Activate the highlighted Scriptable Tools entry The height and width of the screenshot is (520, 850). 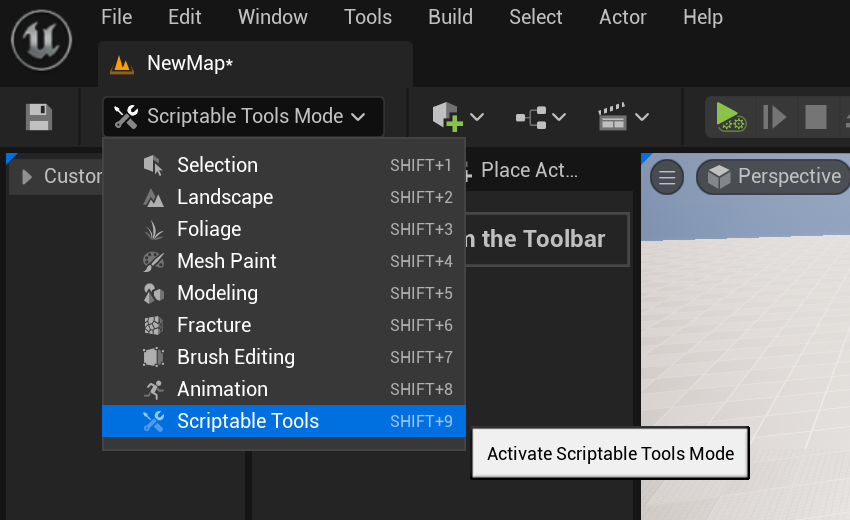point(248,421)
